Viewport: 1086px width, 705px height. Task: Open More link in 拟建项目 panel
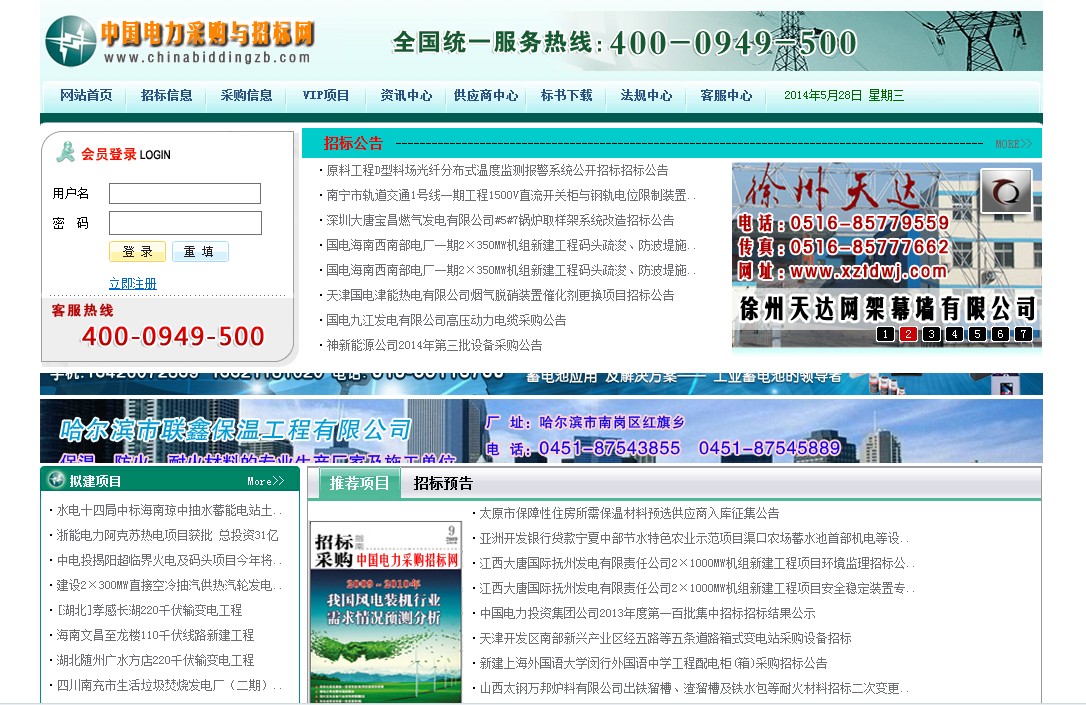[x=266, y=481]
